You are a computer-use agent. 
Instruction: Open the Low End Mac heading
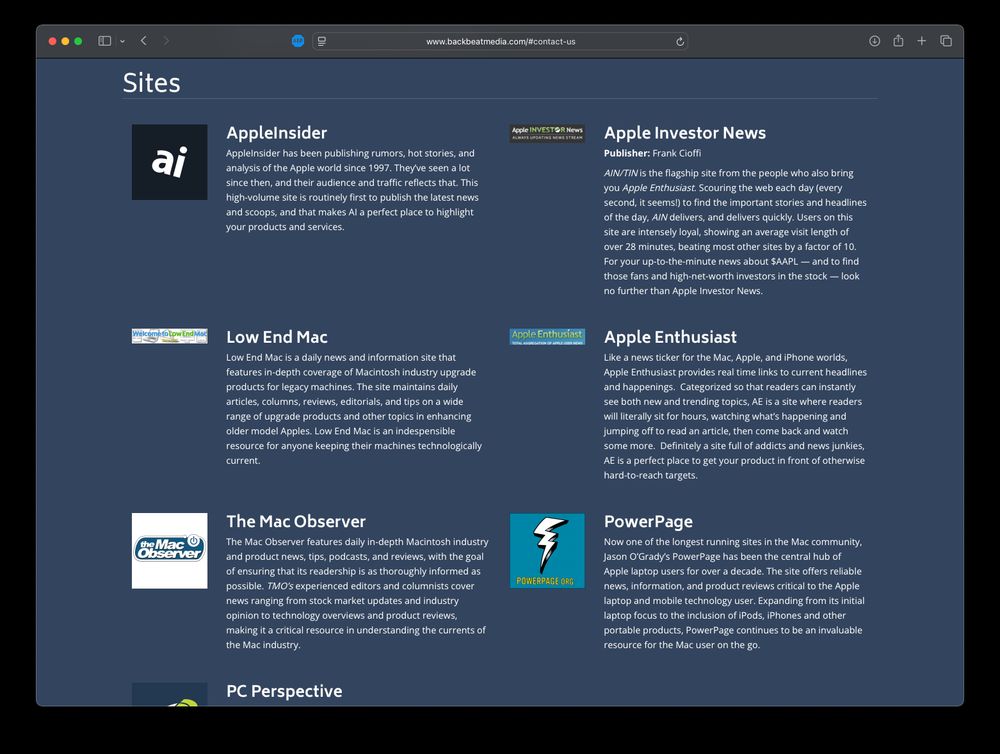[277, 337]
